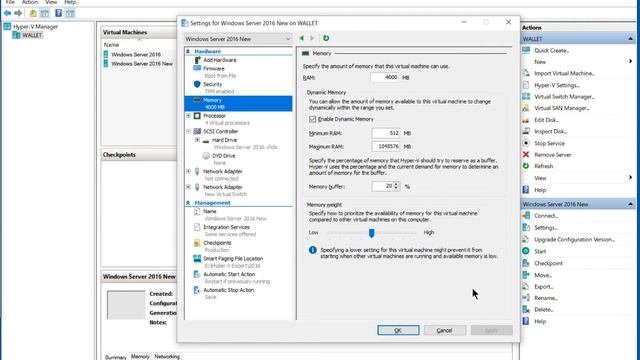640x360 pixels.
Task: Expand the Hard Drive tree node
Action: coord(198,140)
